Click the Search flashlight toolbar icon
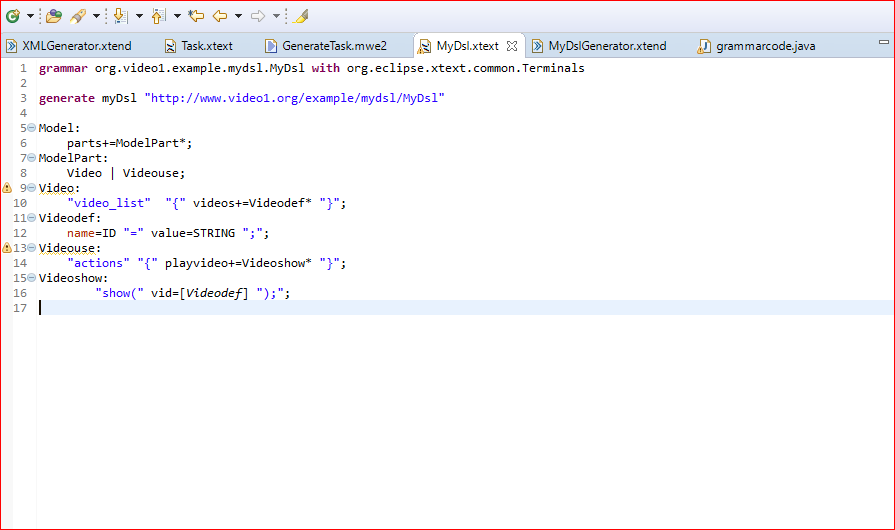Screen dimensions: 895x530 (78, 16)
